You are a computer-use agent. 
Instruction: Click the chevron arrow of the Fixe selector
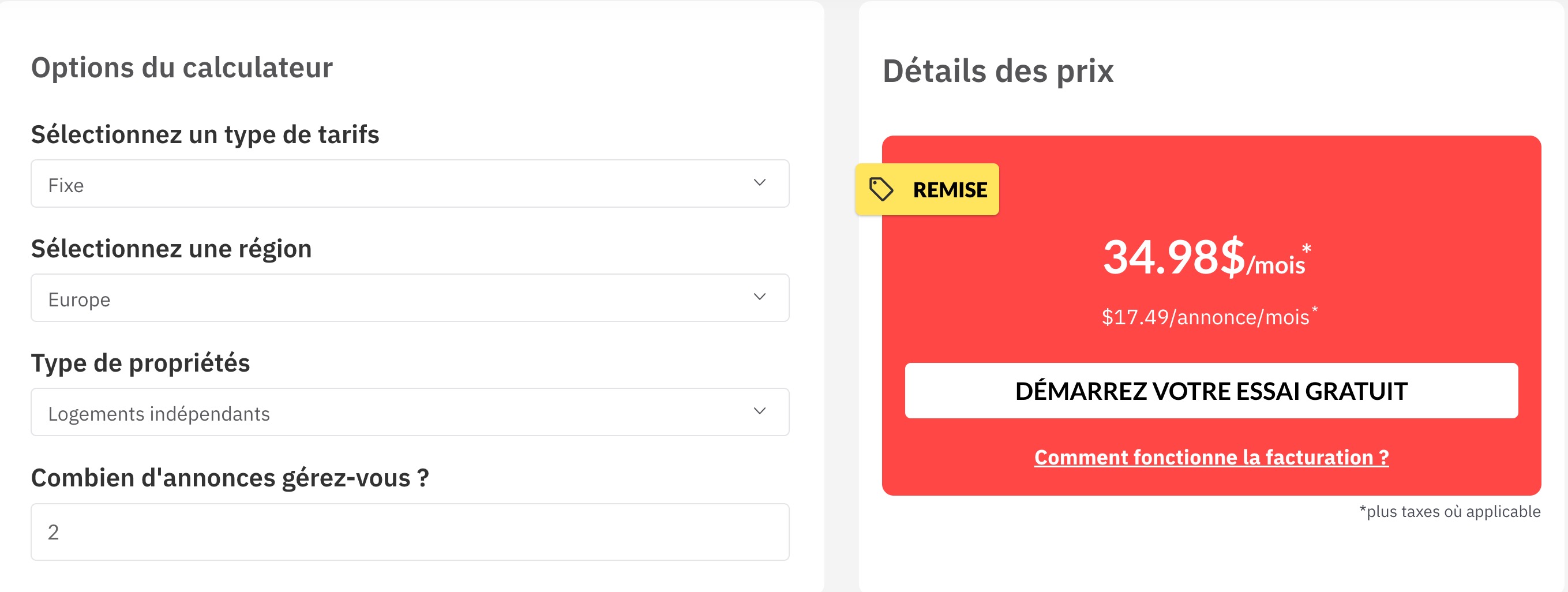point(759,183)
